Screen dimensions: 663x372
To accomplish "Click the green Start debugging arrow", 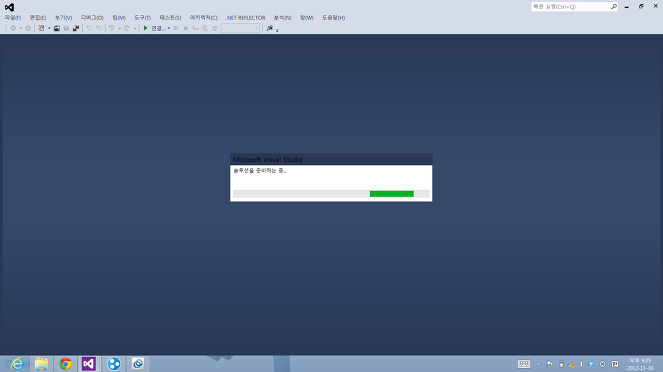I will (145, 28).
